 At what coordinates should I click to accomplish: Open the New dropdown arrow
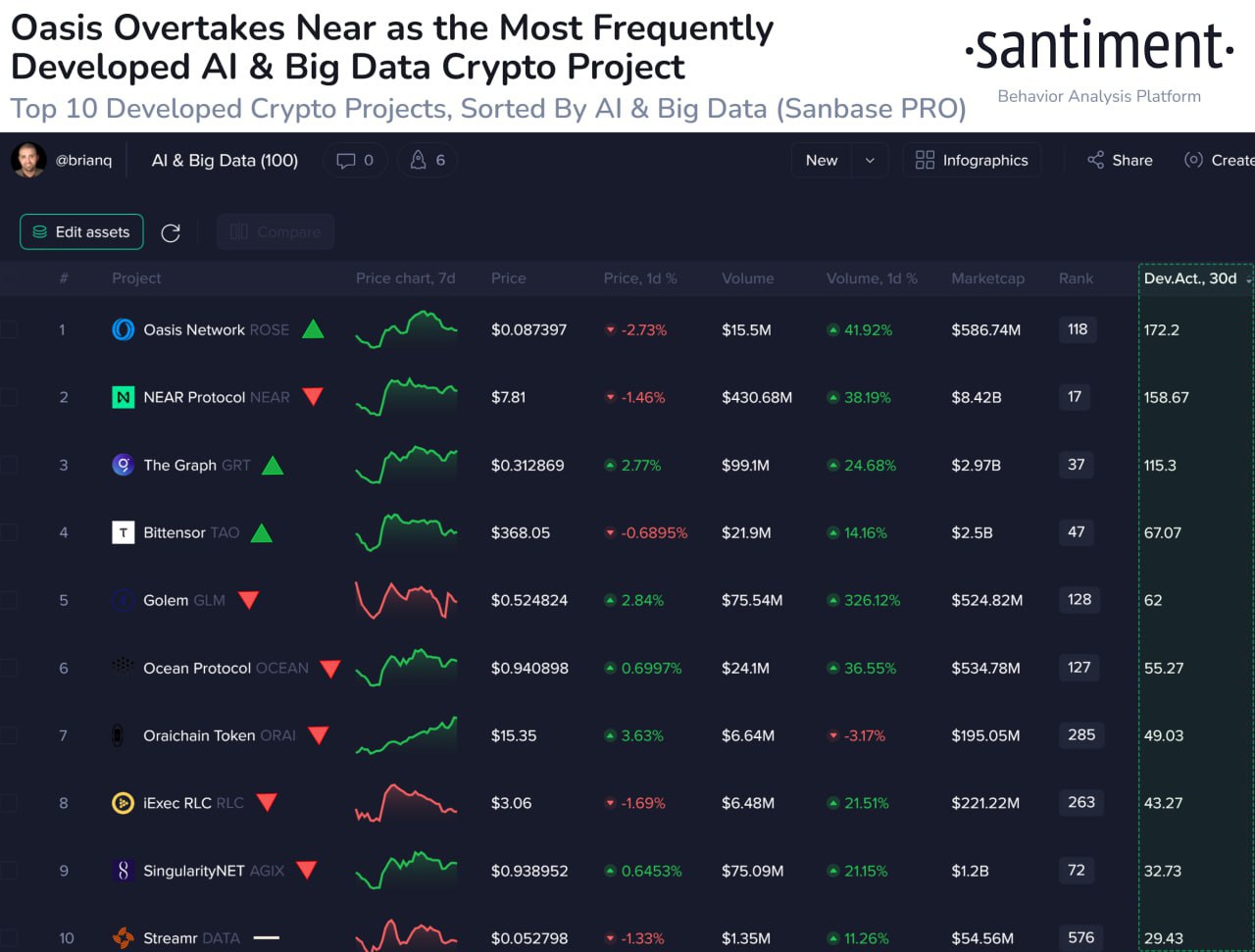[870, 160]
